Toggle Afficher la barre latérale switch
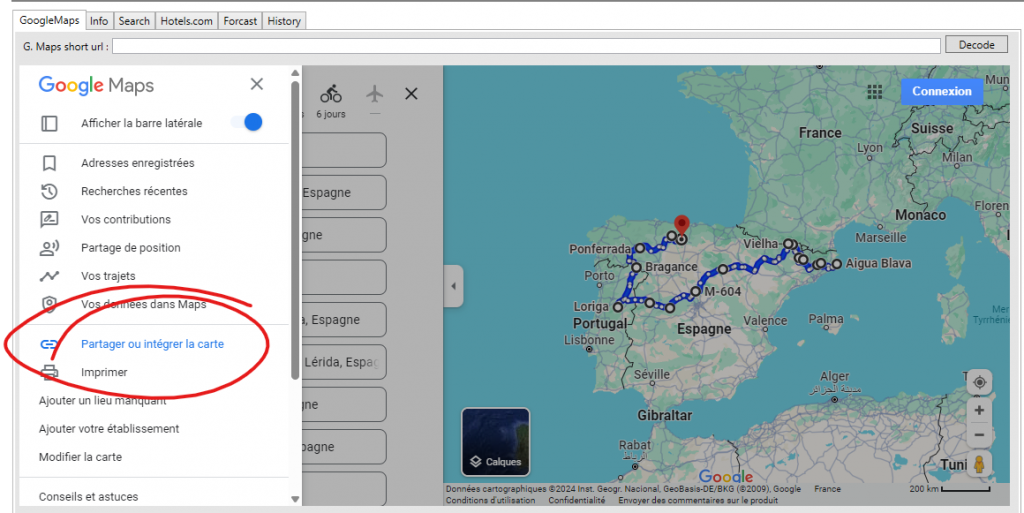1024x513 pixels. [x=247, y=122]
